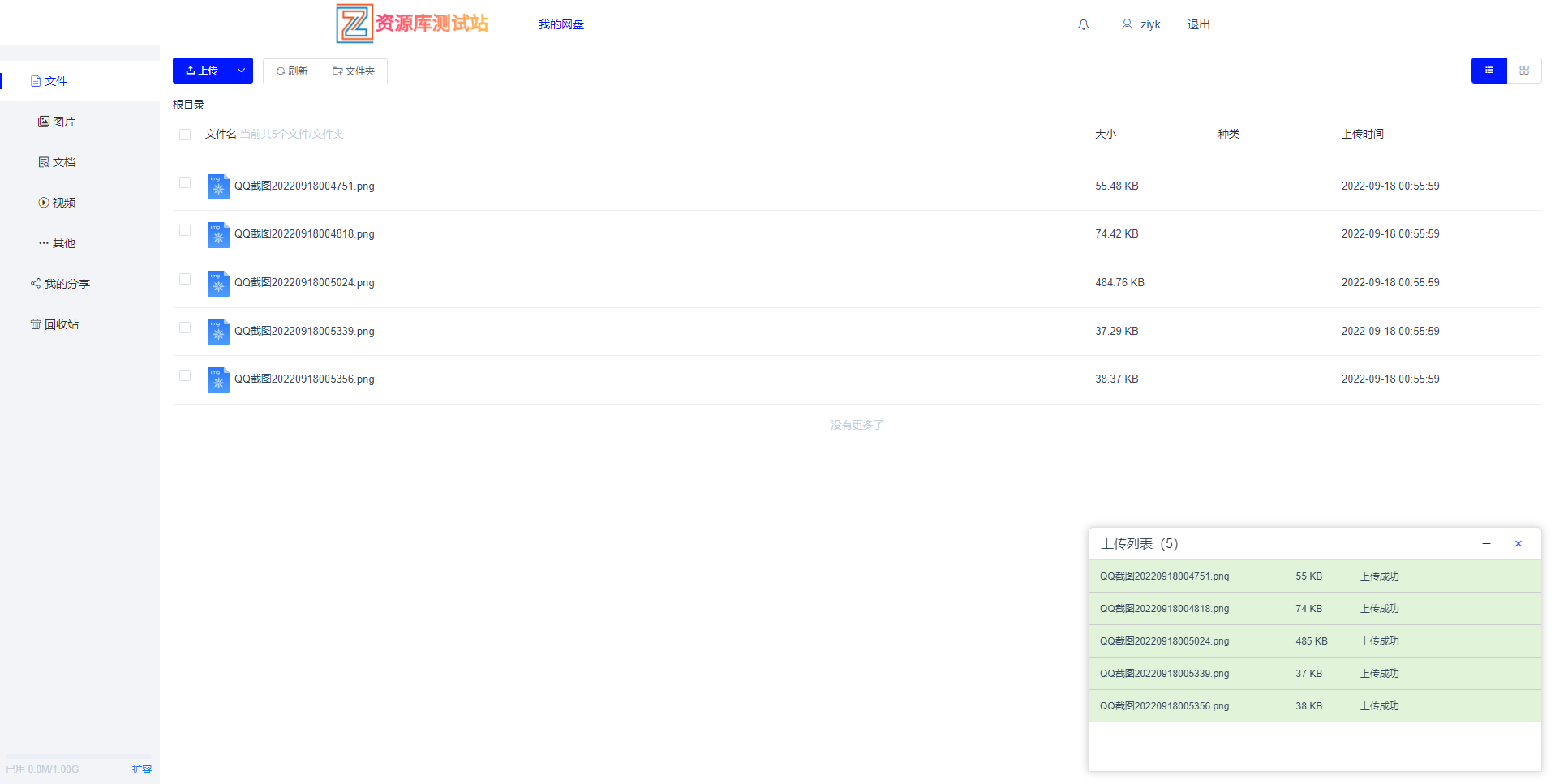Click QQ截图20220918005024.png in upload list
The height and width of the screenshot is (784, 1555).
coord(1164,641)
